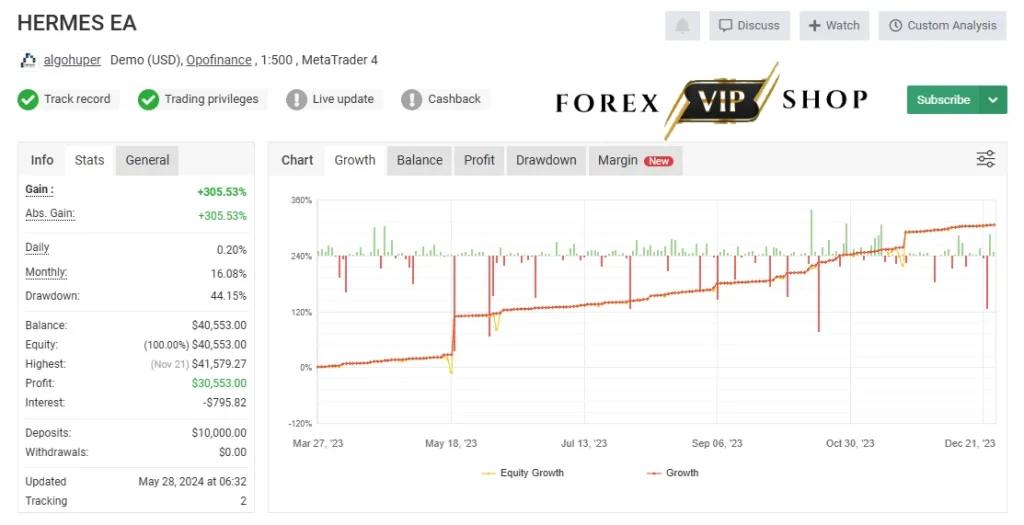1024x525 pixels.
Task: Click the Balance value $40,553.00
Action: 219,325
